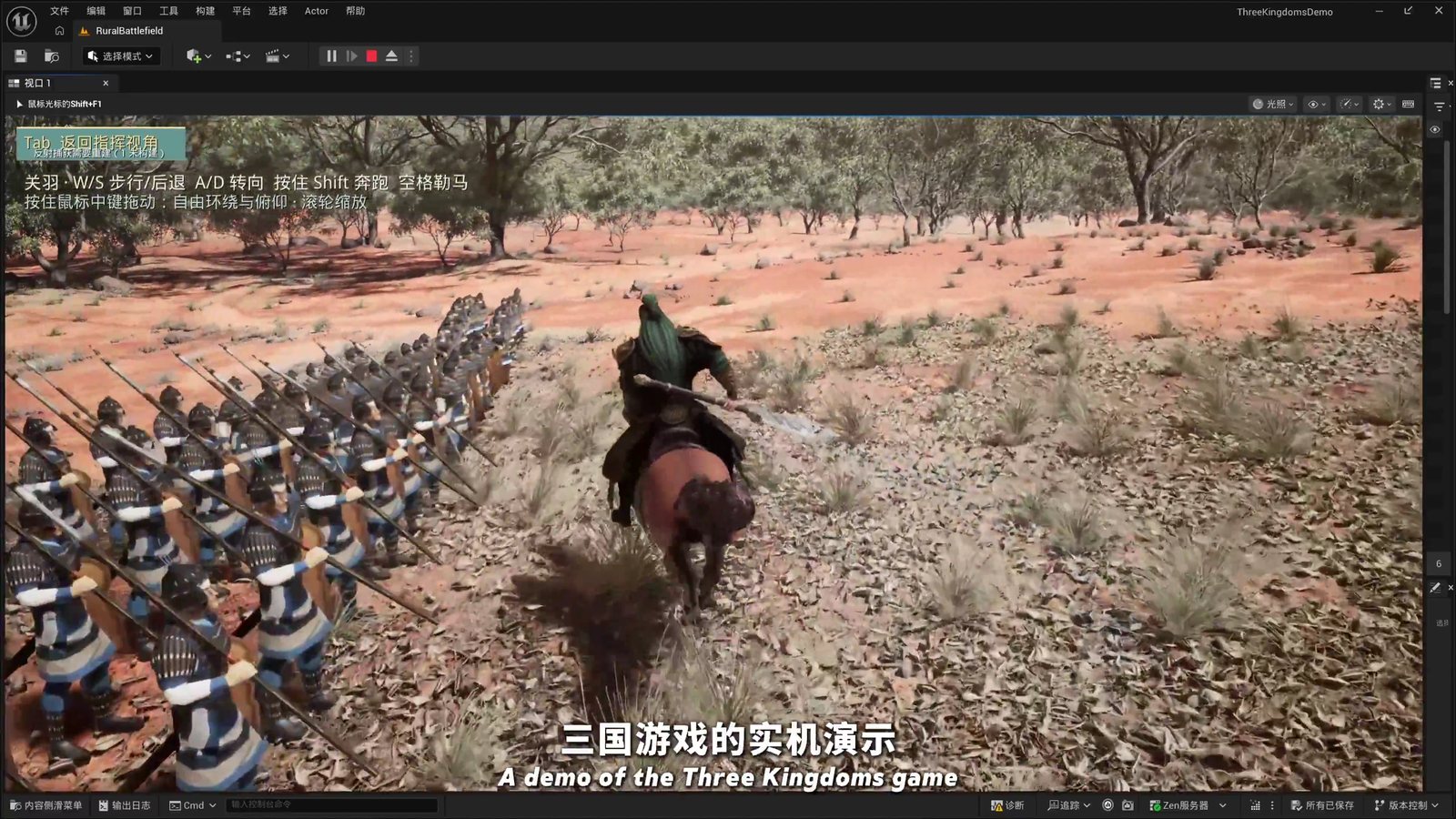Open the Actor menu
1456x819 pixels.
[317, 11]
